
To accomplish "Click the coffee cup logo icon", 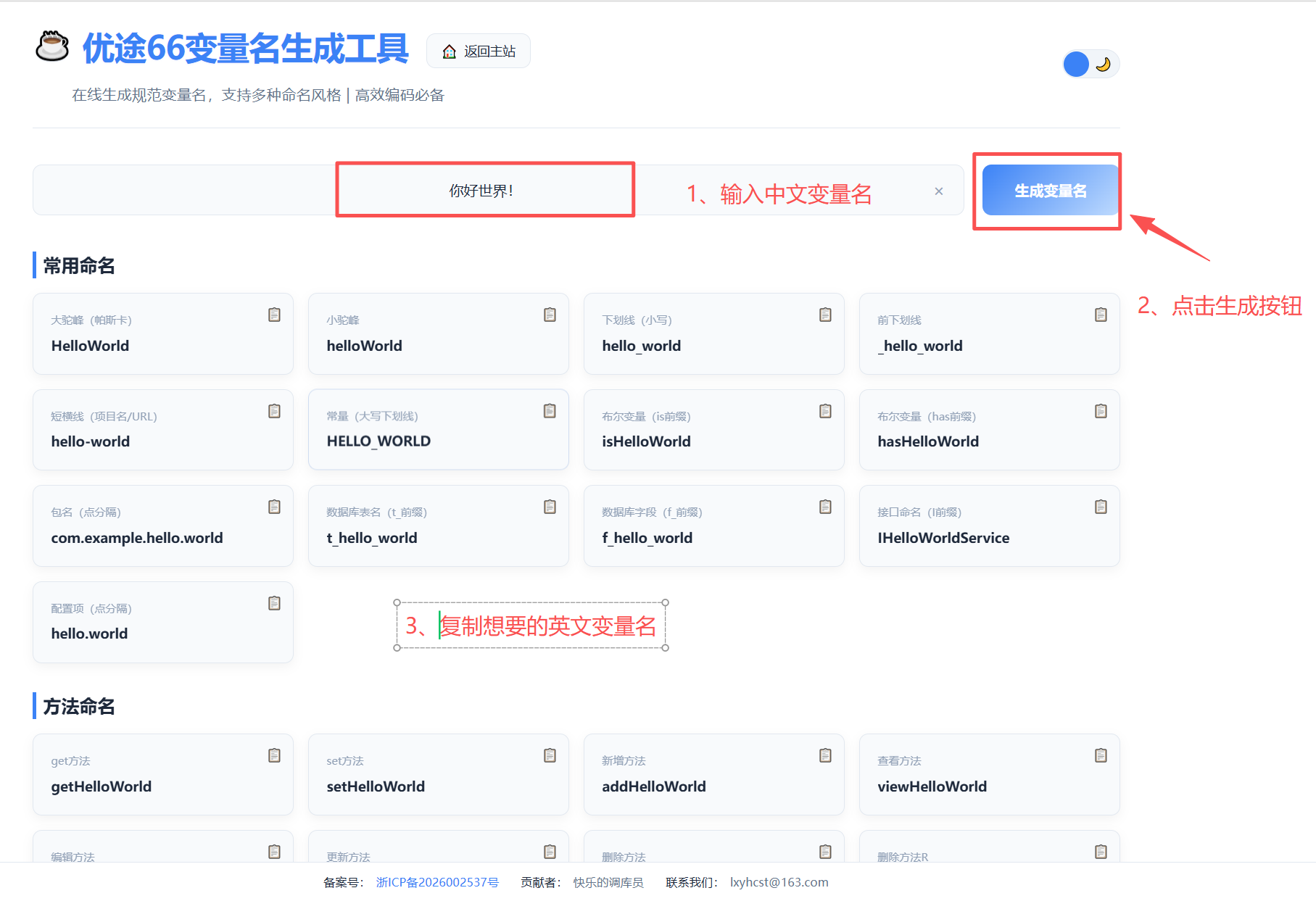I will click(52, 46).
